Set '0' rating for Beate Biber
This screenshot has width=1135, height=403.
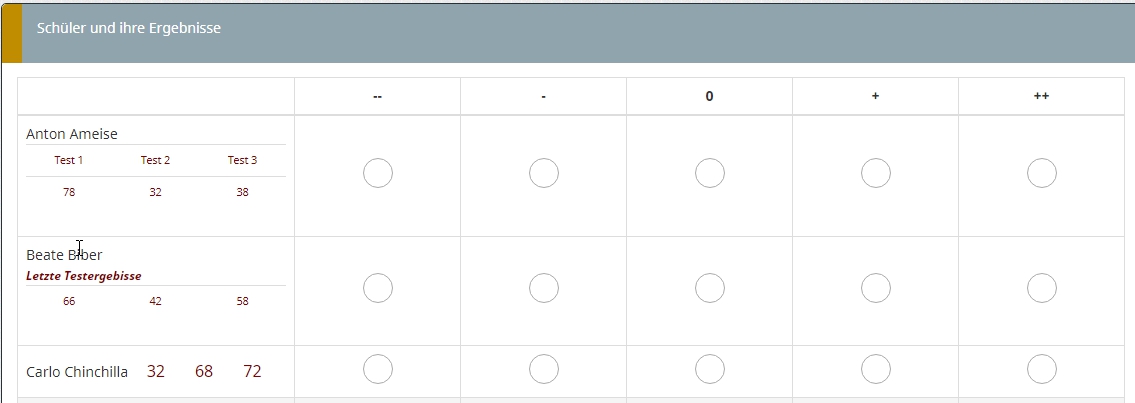[710, 288]
